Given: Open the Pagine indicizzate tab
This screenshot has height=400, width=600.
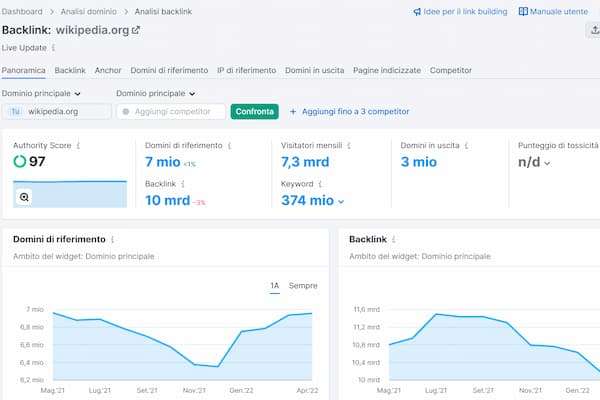Looking at the screenshot, I should click(386, 71).
